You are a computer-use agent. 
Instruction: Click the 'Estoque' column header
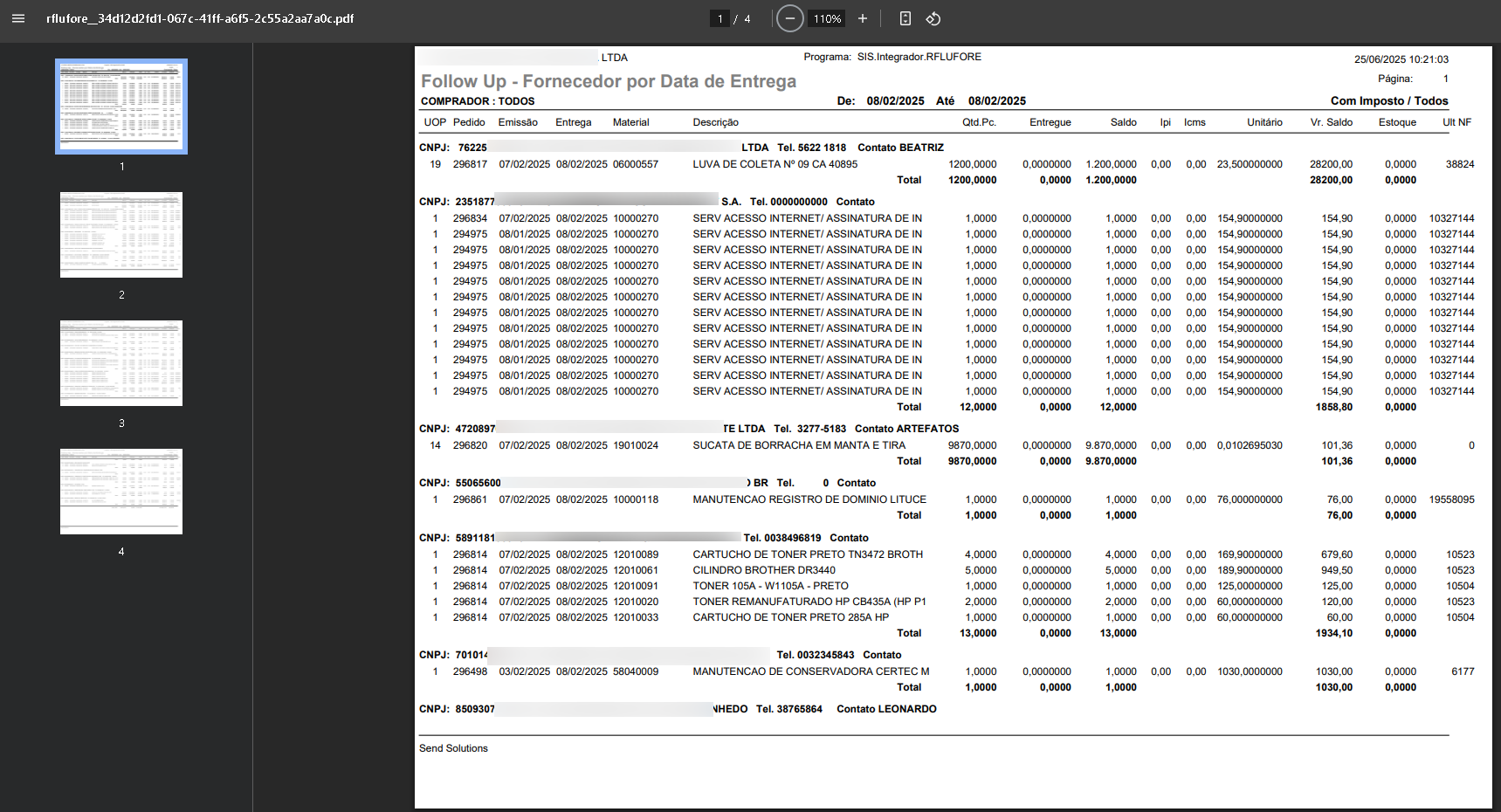click(1397, 122)
